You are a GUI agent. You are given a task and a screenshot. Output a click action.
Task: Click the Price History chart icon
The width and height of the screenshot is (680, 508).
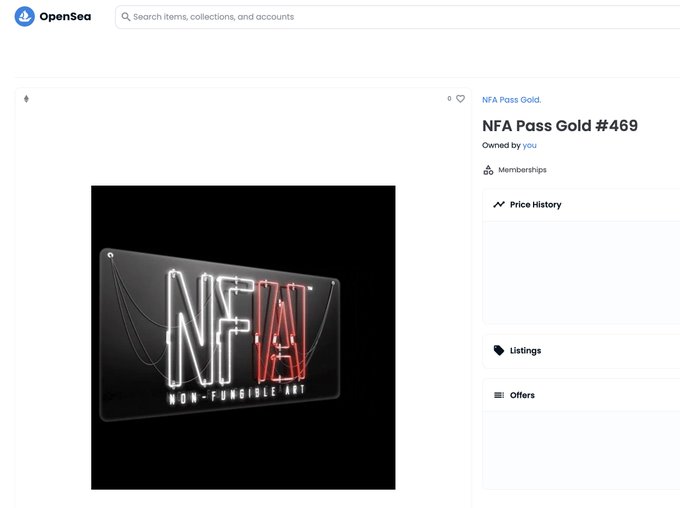click(x=499, y=204)
